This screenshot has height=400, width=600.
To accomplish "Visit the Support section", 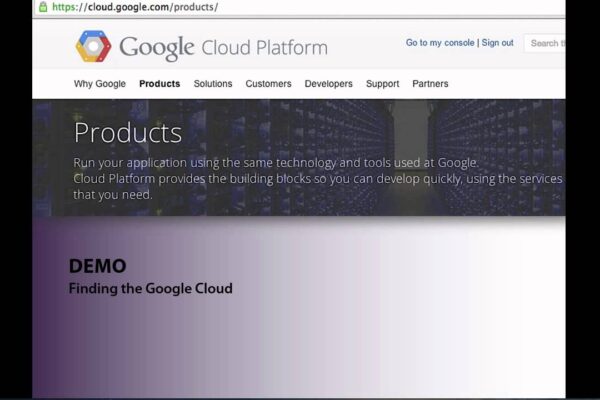I will coord(382,84).
